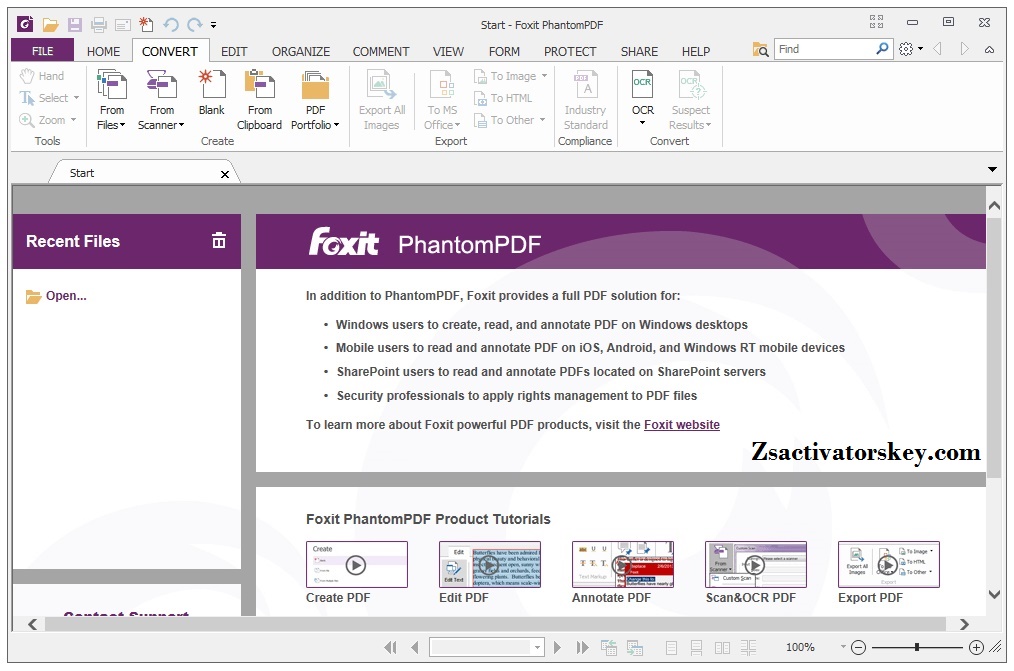The image size is (1014, 671).
Task: Switch to the HOME tab
Action: click(x=103, y=51)
